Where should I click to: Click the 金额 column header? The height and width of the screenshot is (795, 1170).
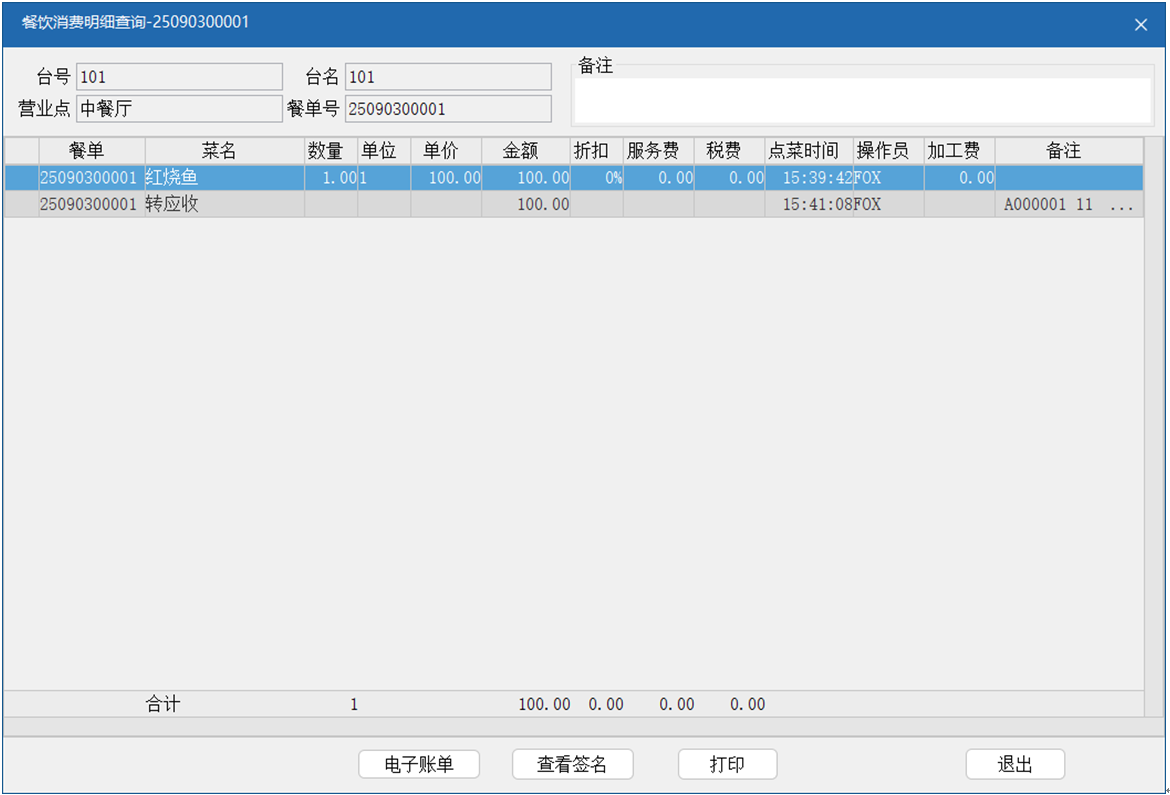pyautogui.click(x=520, y=151)
